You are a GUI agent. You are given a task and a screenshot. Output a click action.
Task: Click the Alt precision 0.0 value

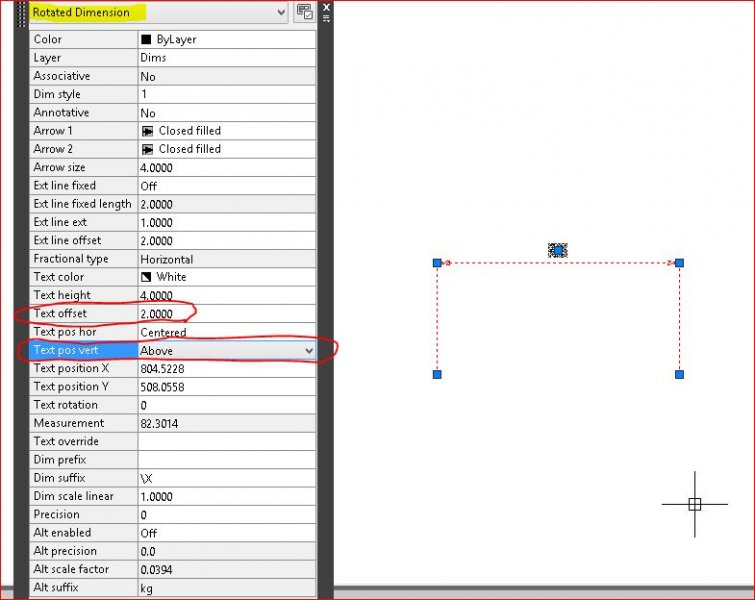pyautogui.click(x=227, y=551)
